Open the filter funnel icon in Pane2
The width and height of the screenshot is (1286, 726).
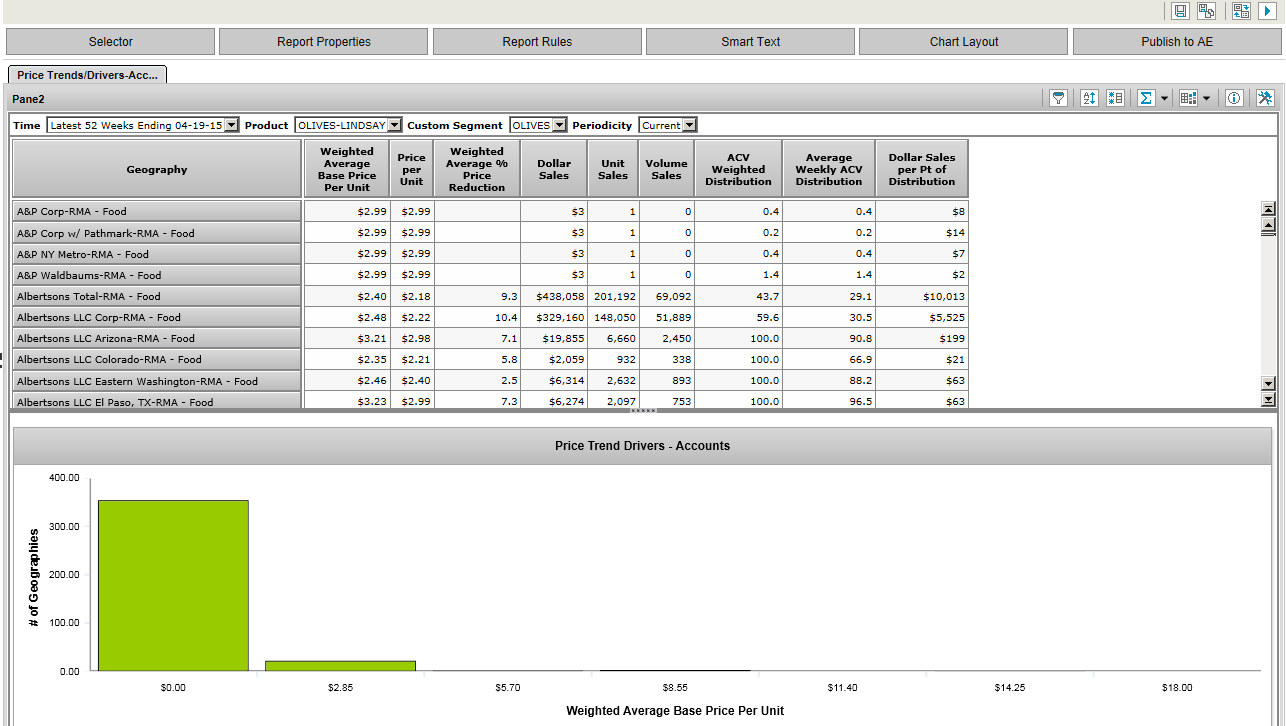1058,98
